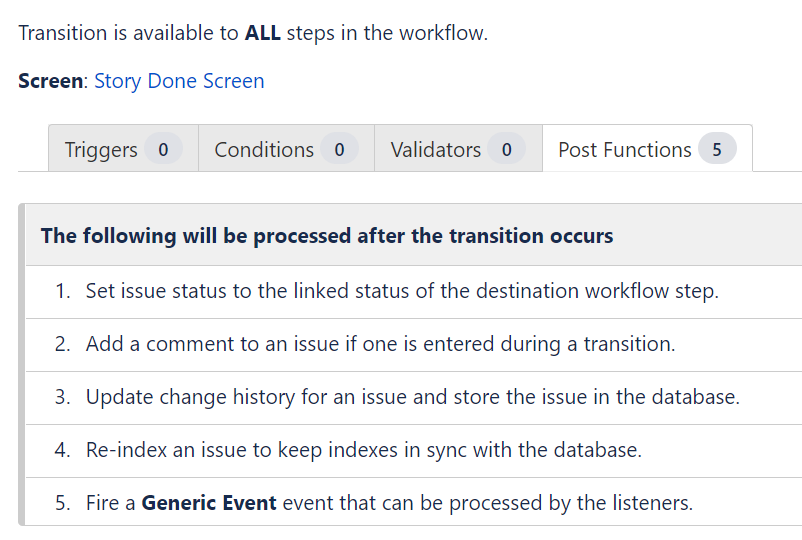
Task: Click the post functions list header
Action: pos(414,235)
